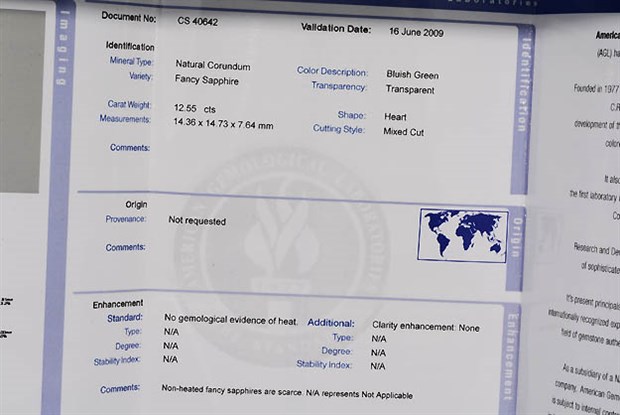Click the Natural Corundum value

click(x=213, y=65)
